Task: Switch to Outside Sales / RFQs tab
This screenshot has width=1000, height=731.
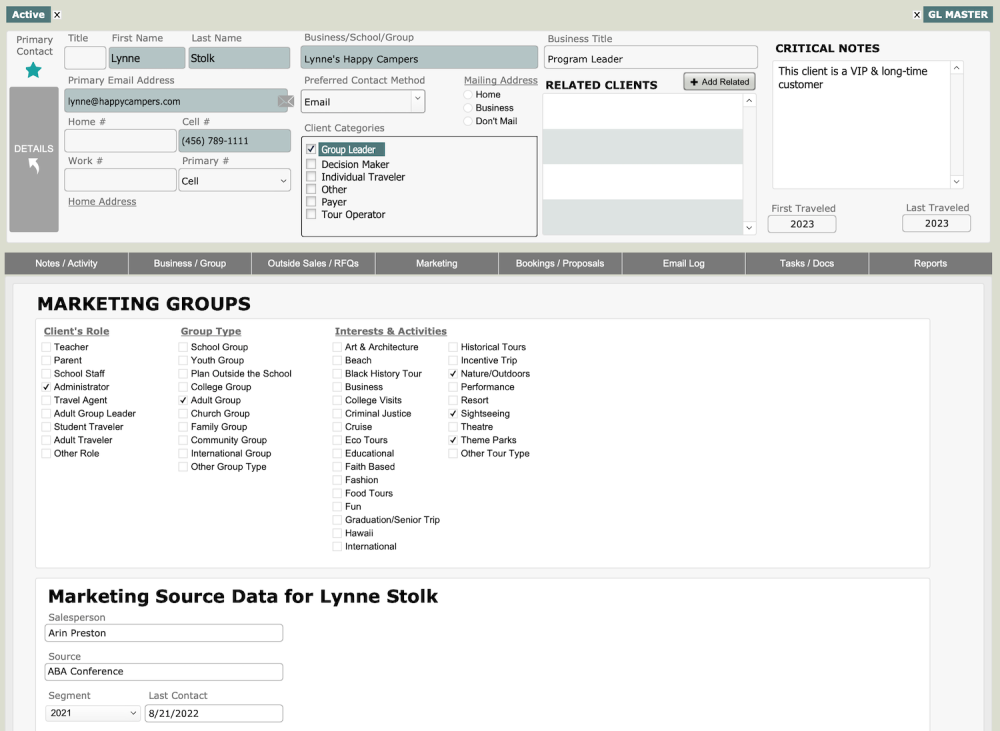Action: tap(313, 263)
